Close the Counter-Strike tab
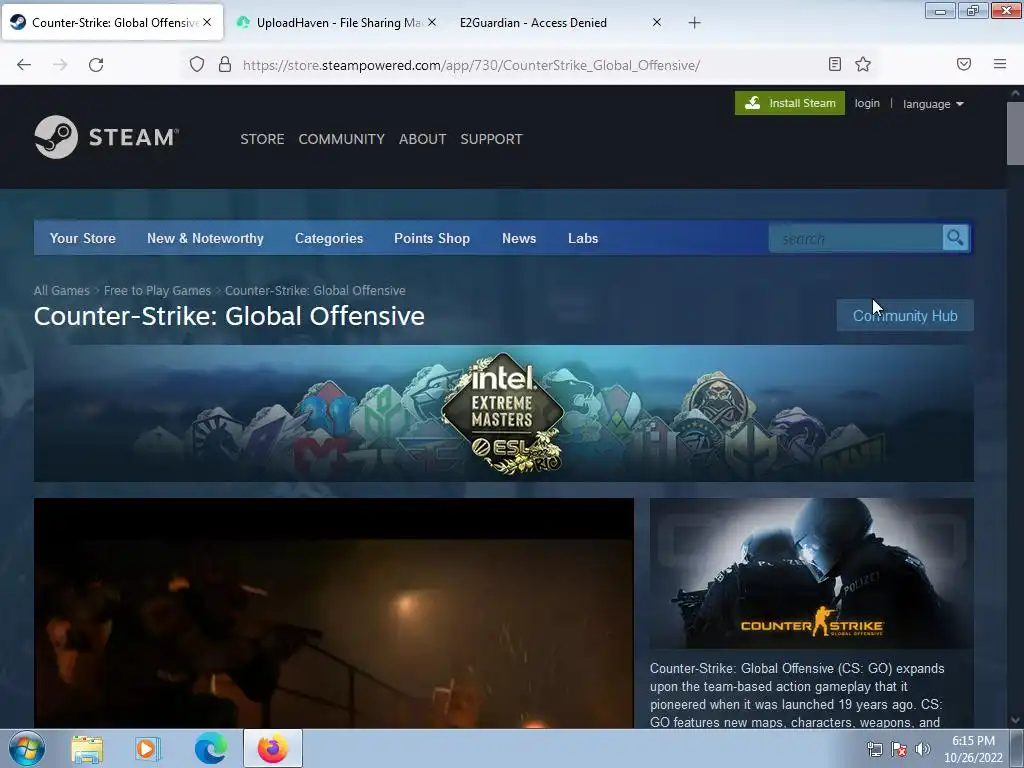This screenshot has height=768, width=1024. click(207, 22)
